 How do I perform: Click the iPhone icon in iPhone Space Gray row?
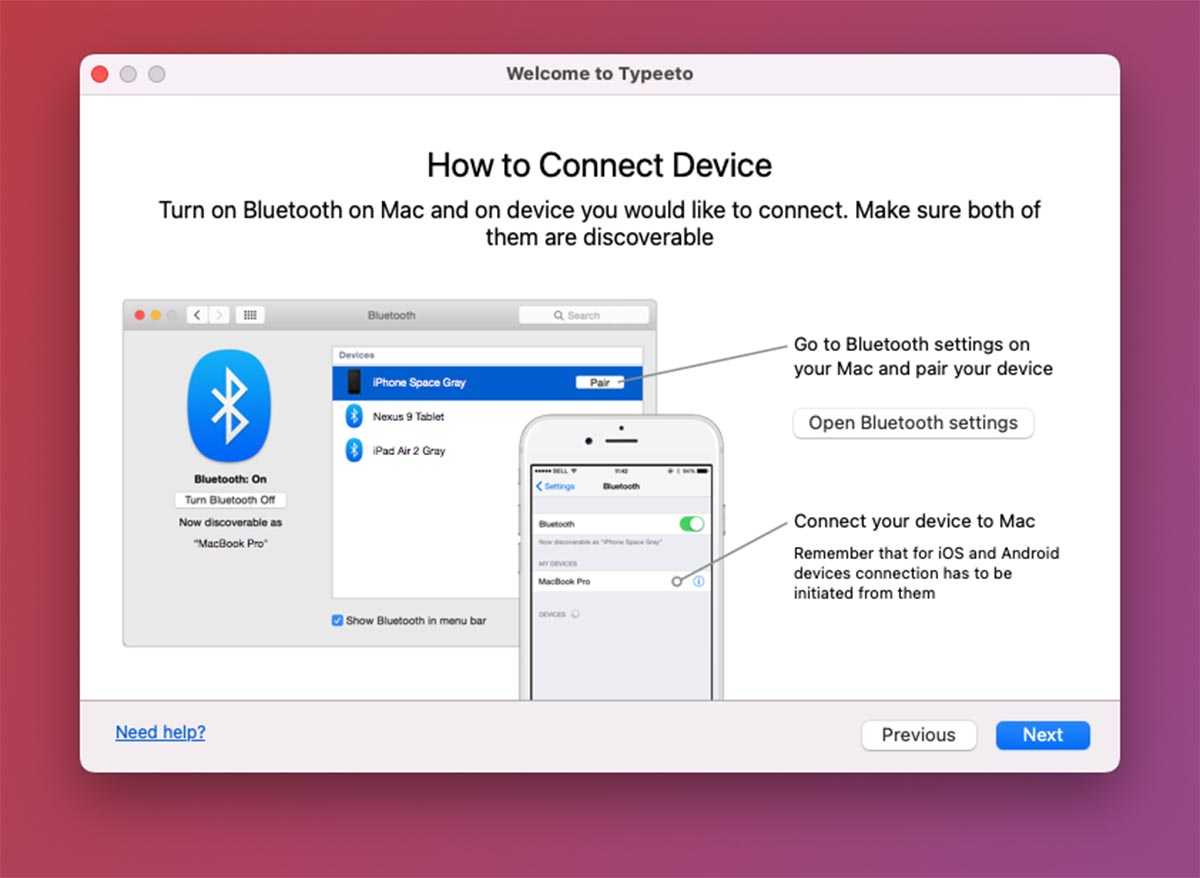[x=354, y=382]
